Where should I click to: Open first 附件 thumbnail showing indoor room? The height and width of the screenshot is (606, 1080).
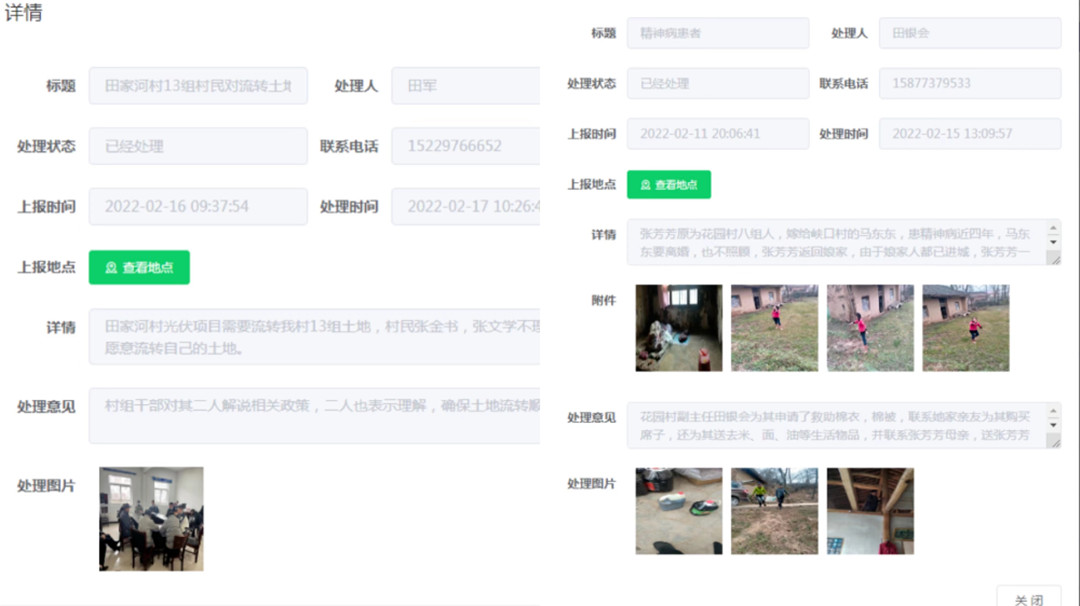[678, 328]
